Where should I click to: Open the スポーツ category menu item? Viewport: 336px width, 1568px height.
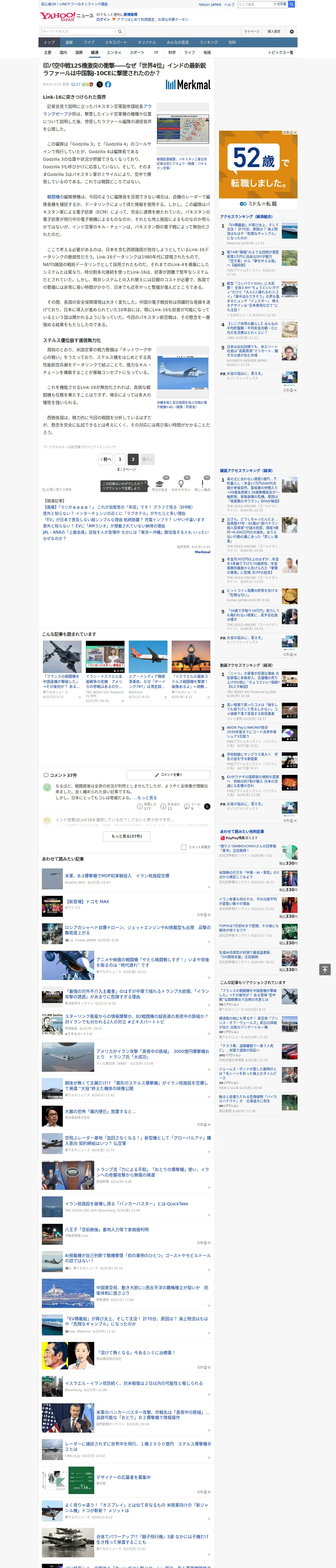point(137,52)
